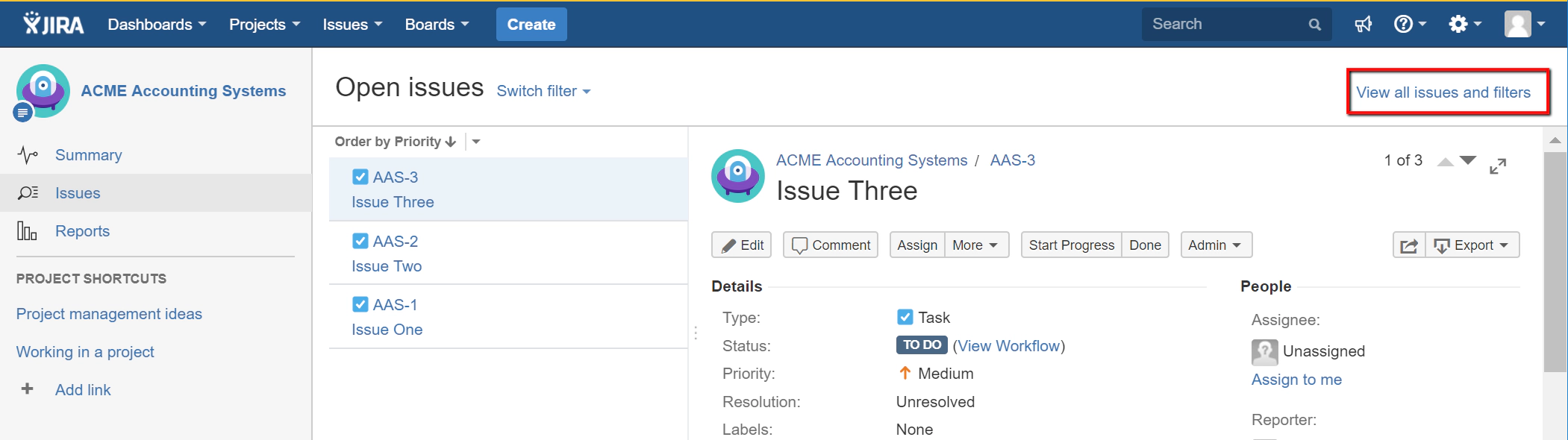This screenshot has height=440, width=1568.
Task: Click the Create button
Action: click(x=531, y=25)
